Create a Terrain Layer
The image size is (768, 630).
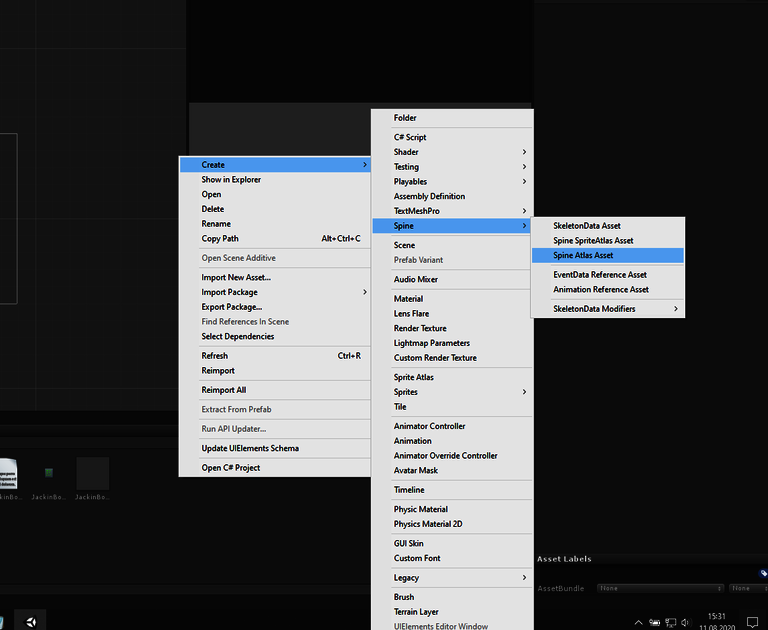[452, 612]
